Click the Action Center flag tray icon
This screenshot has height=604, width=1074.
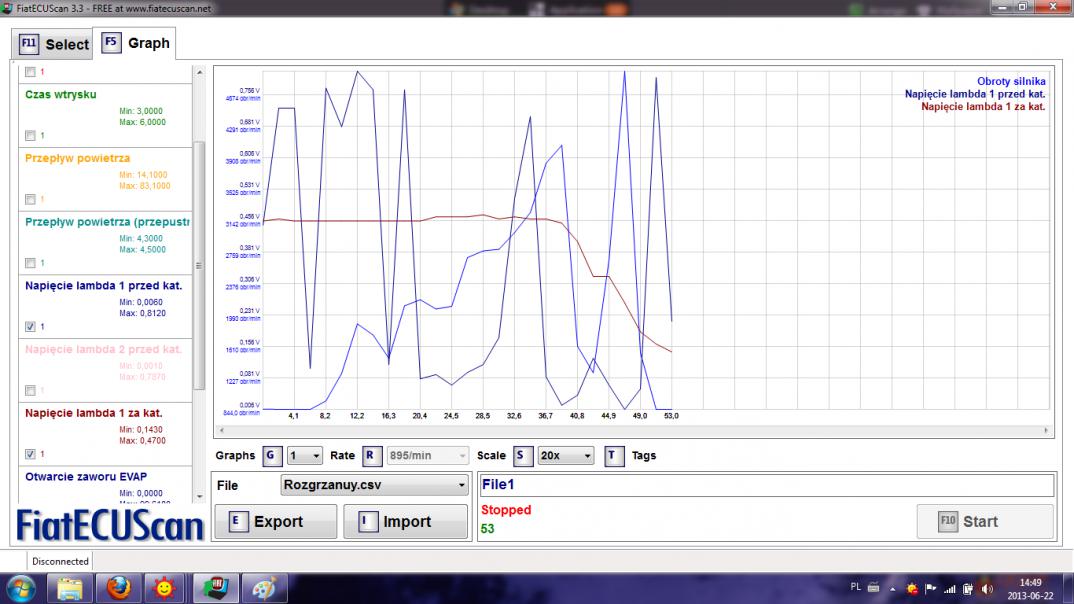point(931,589)
